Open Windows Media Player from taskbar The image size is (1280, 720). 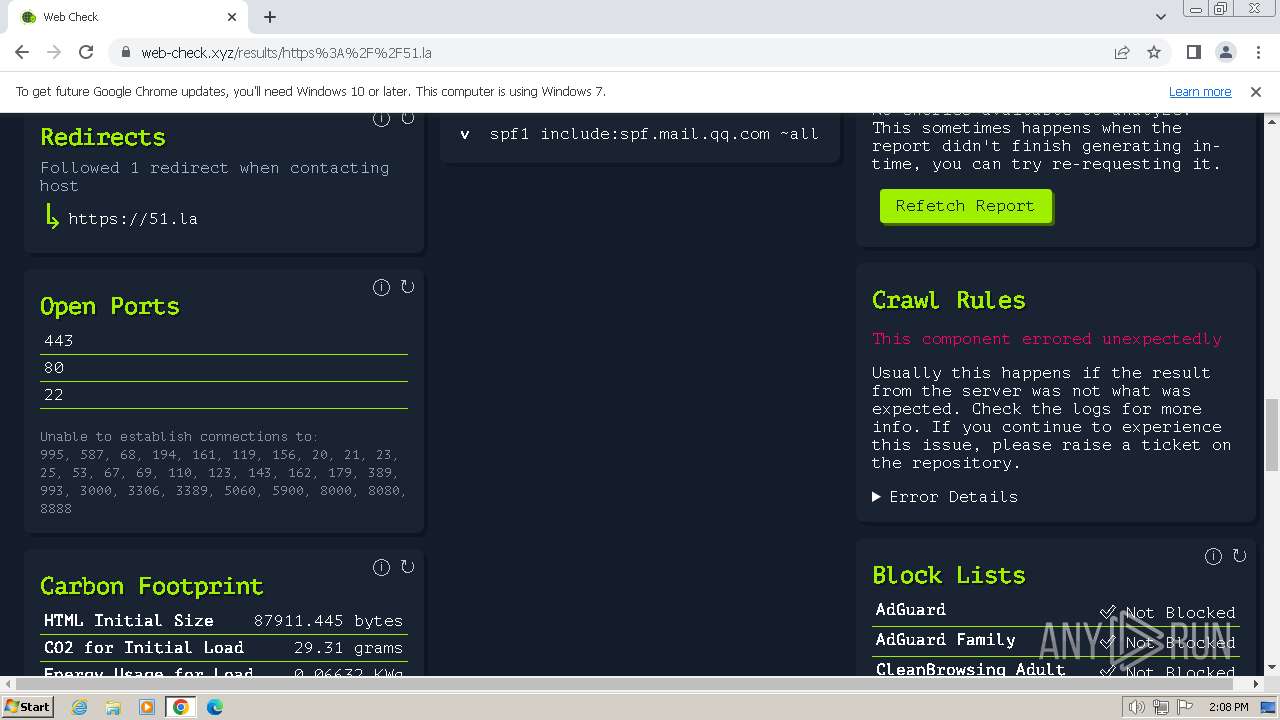[147, 707]
